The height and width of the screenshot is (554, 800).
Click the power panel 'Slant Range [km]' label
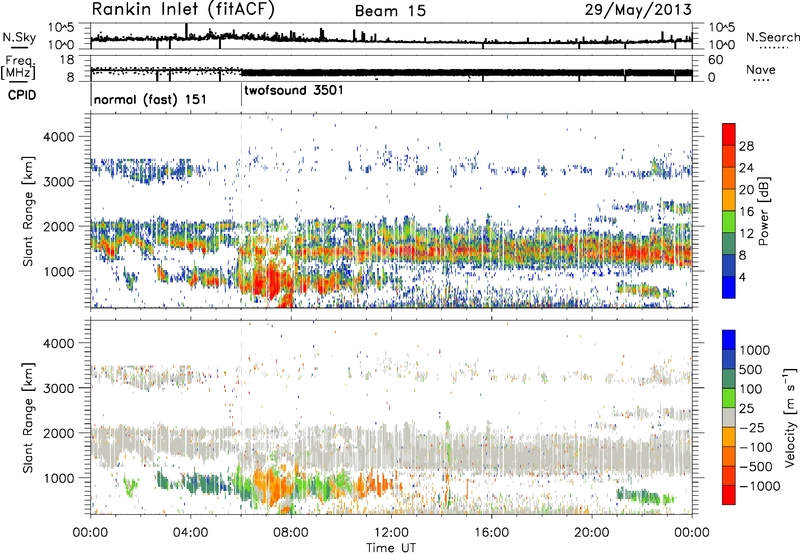(29, 211)
